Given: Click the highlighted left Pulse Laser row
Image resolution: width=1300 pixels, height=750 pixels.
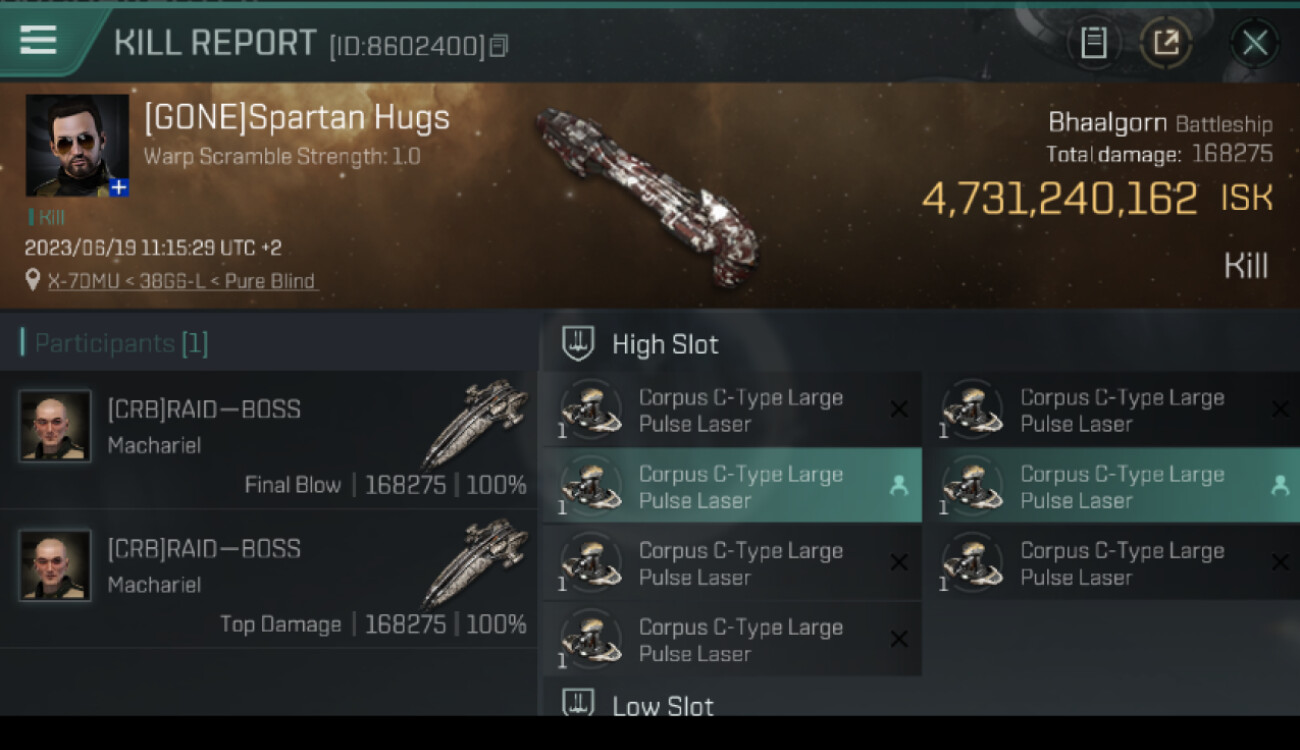Looking at the screenshot, I should pyautogui.click(x=730, y=486).
